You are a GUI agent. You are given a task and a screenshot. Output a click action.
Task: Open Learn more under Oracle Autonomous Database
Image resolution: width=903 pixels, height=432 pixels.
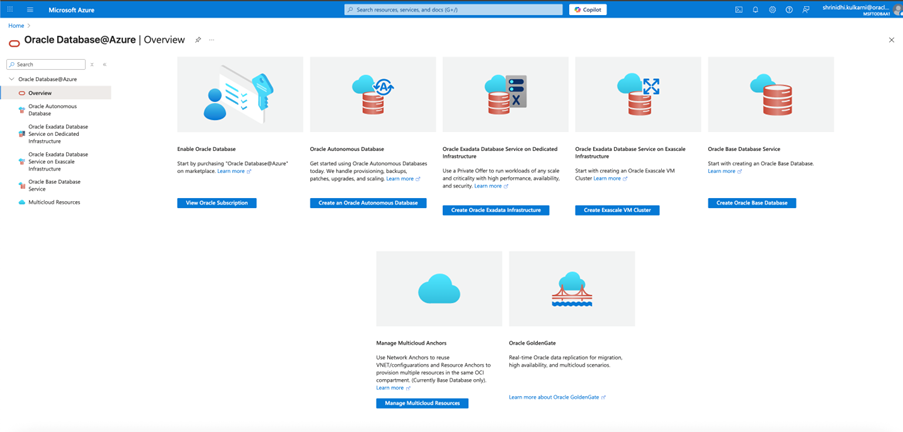tap(403, 179)
